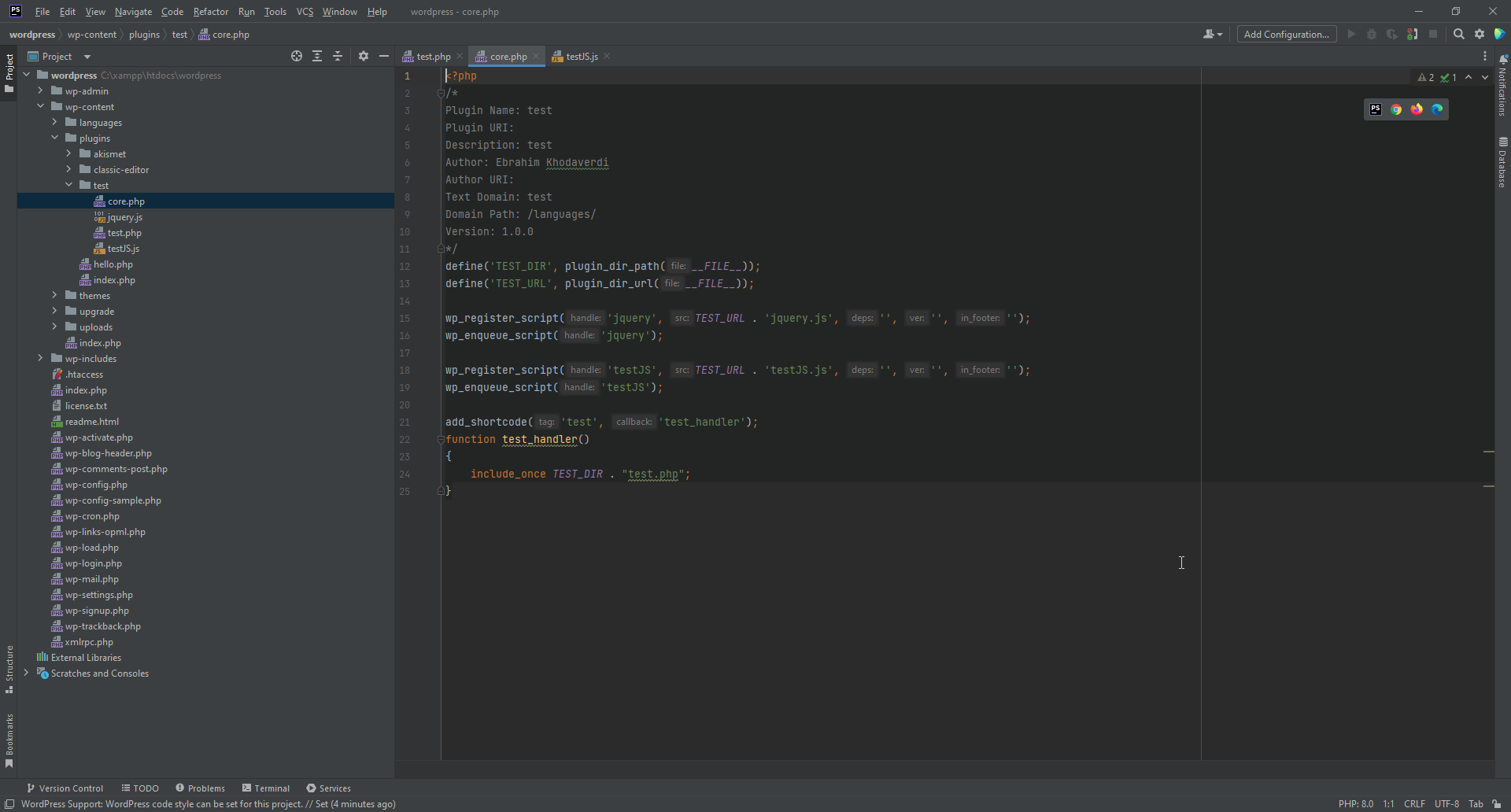Screen dimensions: 1511x812
Task: Expand the languages folder
Action: click(55, 122)
